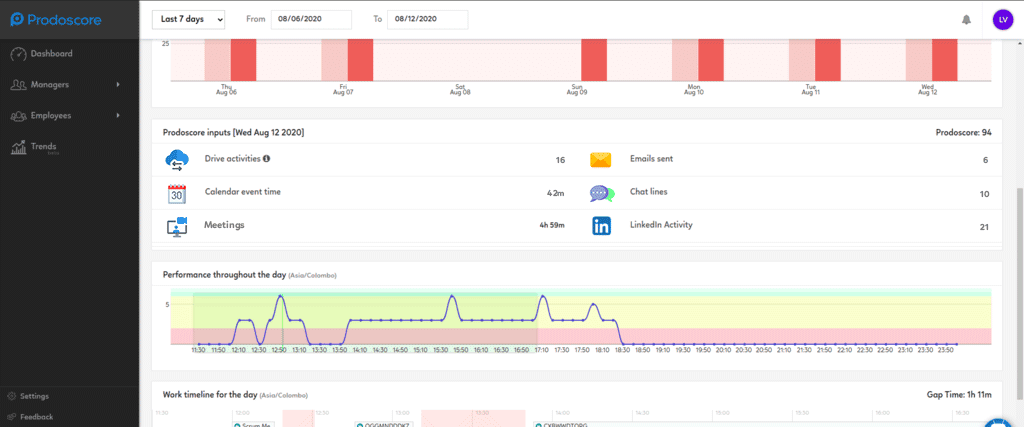Open Trends in the sidebar

coord(44,147)
